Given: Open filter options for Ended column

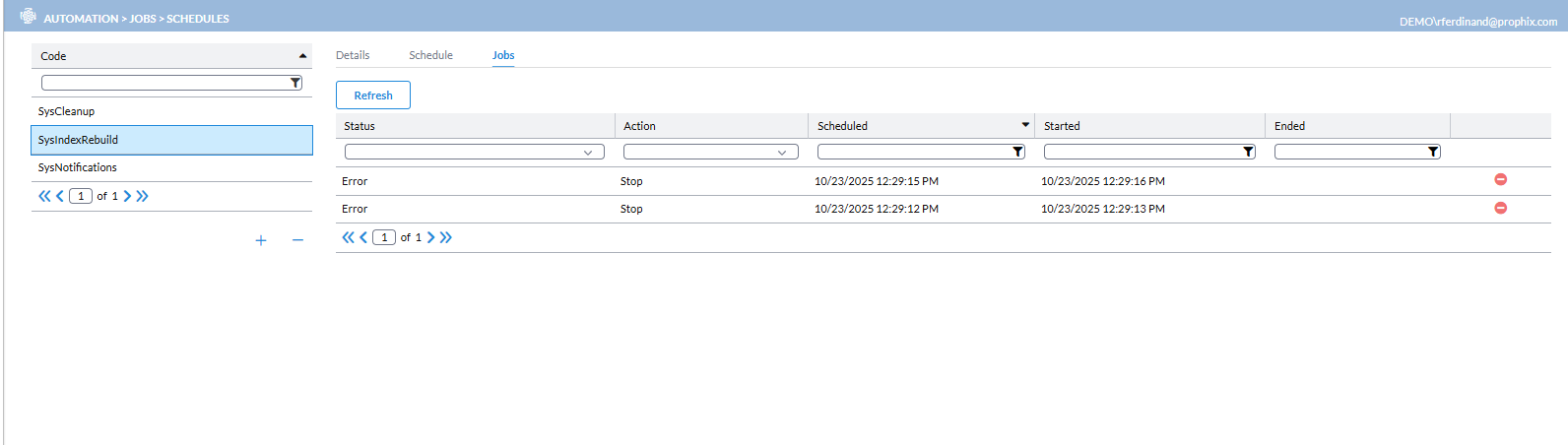Looking at the screenshot, I should click(x=1433, y=153).
